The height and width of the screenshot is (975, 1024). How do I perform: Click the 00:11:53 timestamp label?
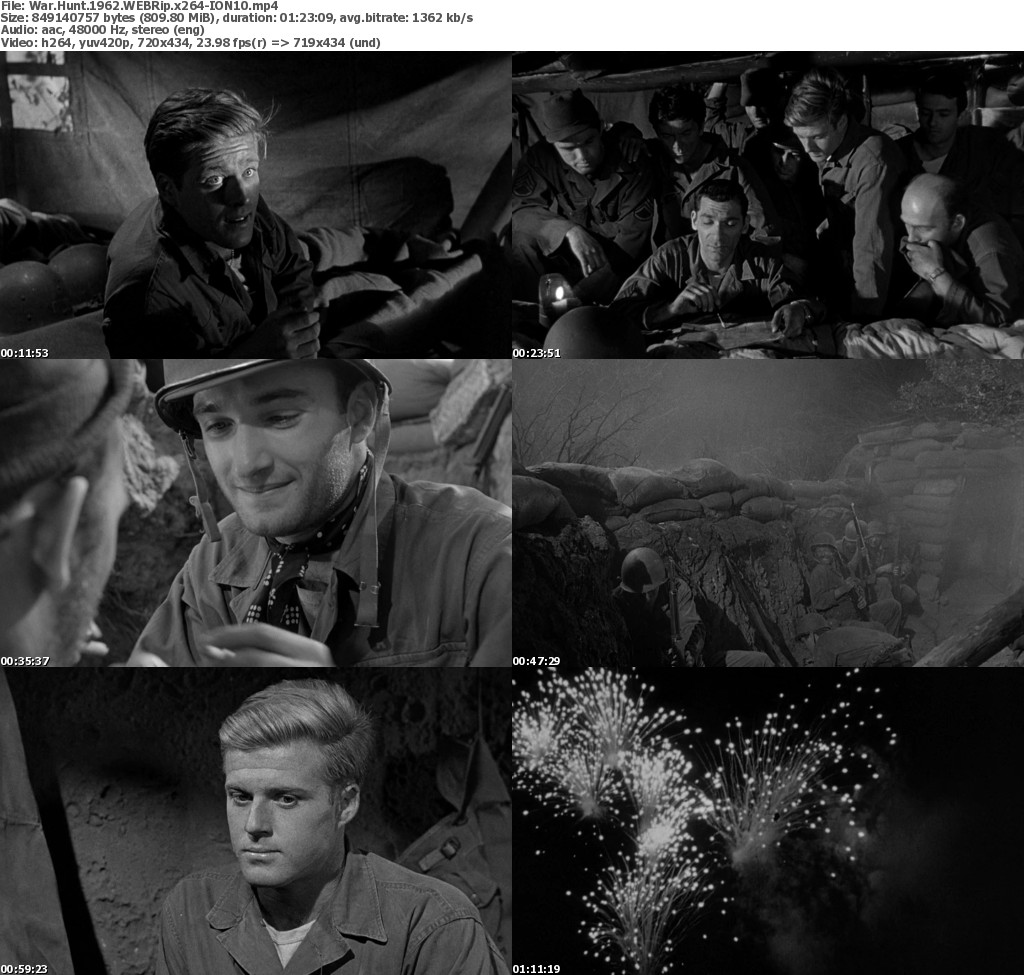pos(25,353)
